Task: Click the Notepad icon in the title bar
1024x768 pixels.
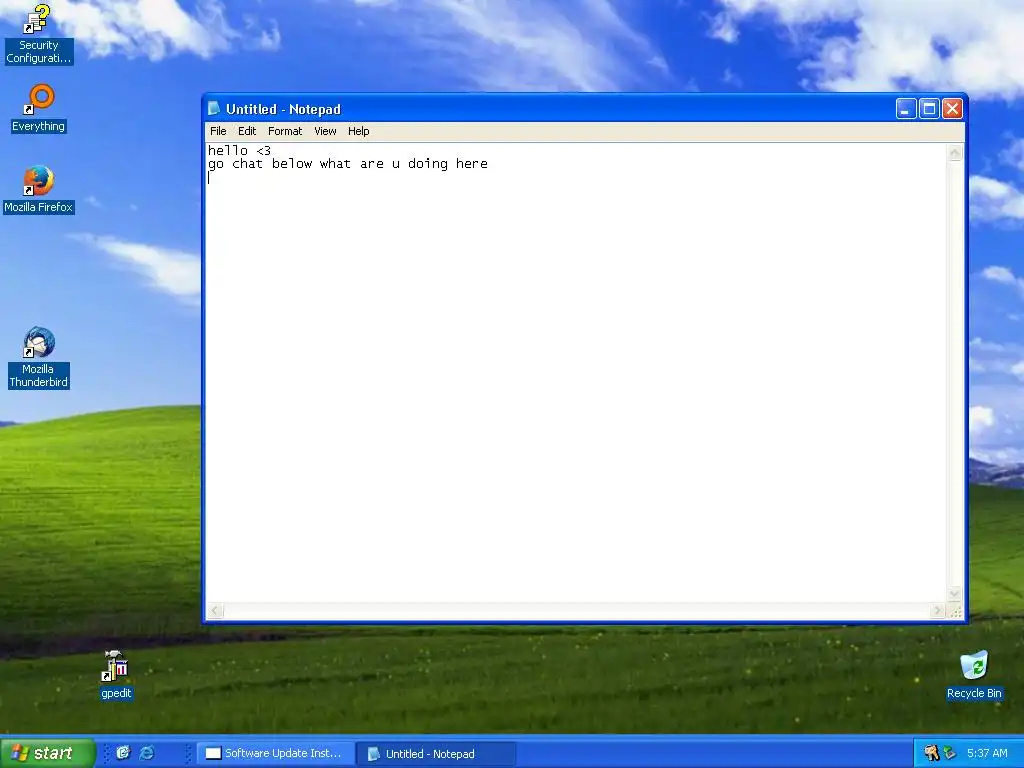Action: [x=214, y=108]
